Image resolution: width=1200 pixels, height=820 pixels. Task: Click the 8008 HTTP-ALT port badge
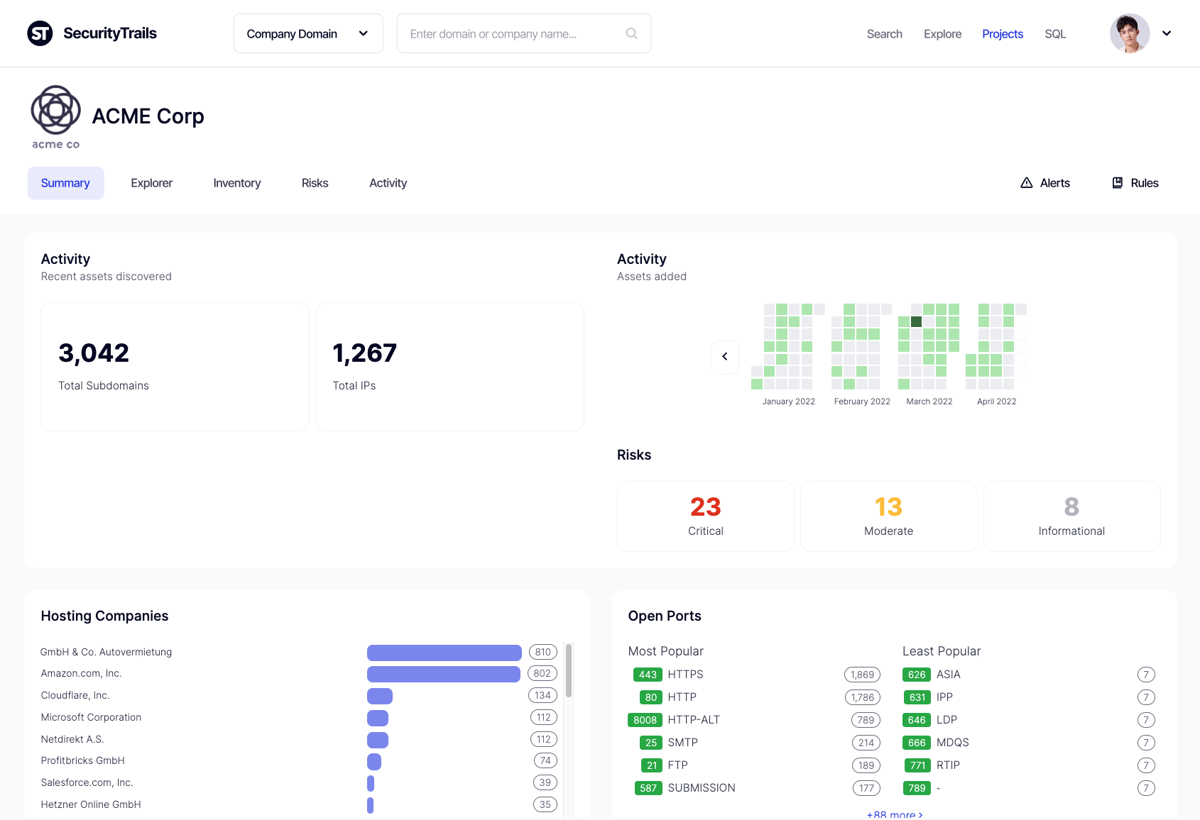pyautogui.click(x=645, y=720)
